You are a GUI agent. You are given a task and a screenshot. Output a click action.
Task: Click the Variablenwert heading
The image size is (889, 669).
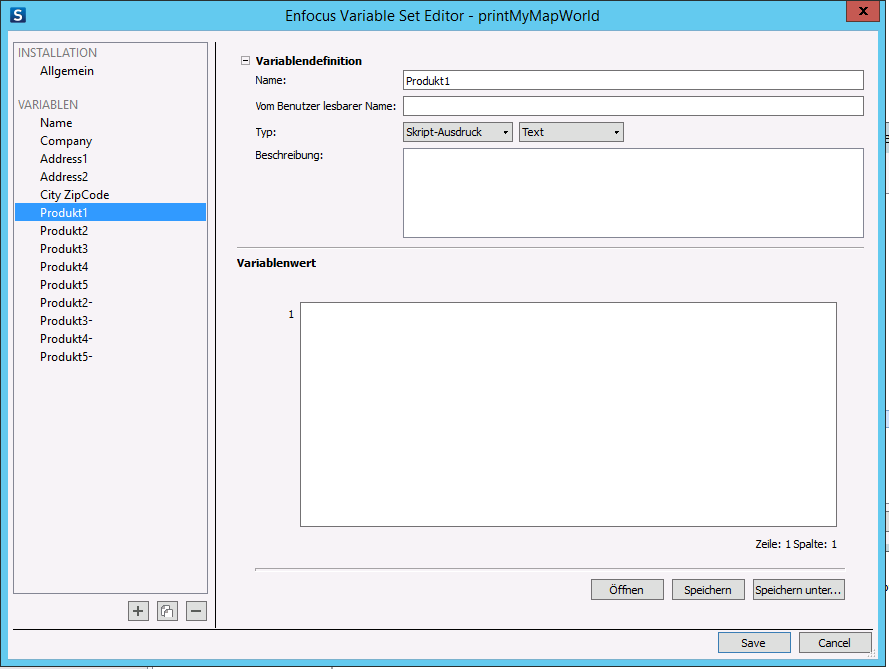click(x=276, y=263)
